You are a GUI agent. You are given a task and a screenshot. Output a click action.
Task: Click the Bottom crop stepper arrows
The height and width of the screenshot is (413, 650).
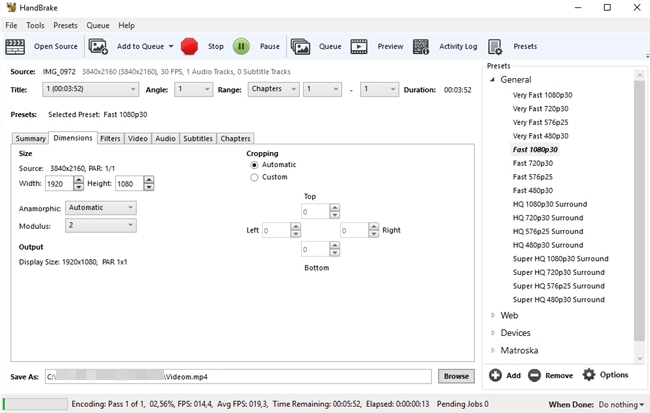tap(335, 249)
